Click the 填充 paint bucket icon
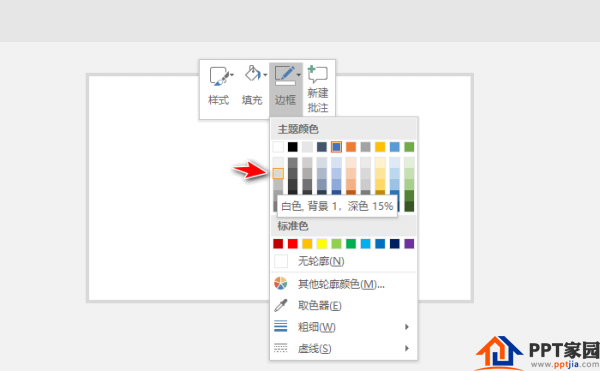 (253, 73)
